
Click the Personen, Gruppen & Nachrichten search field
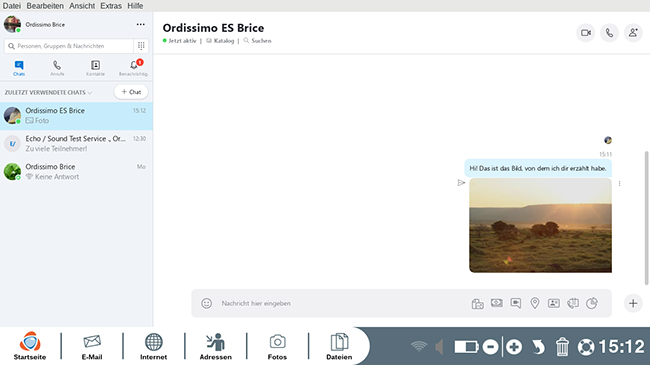[x=69, y=46]
